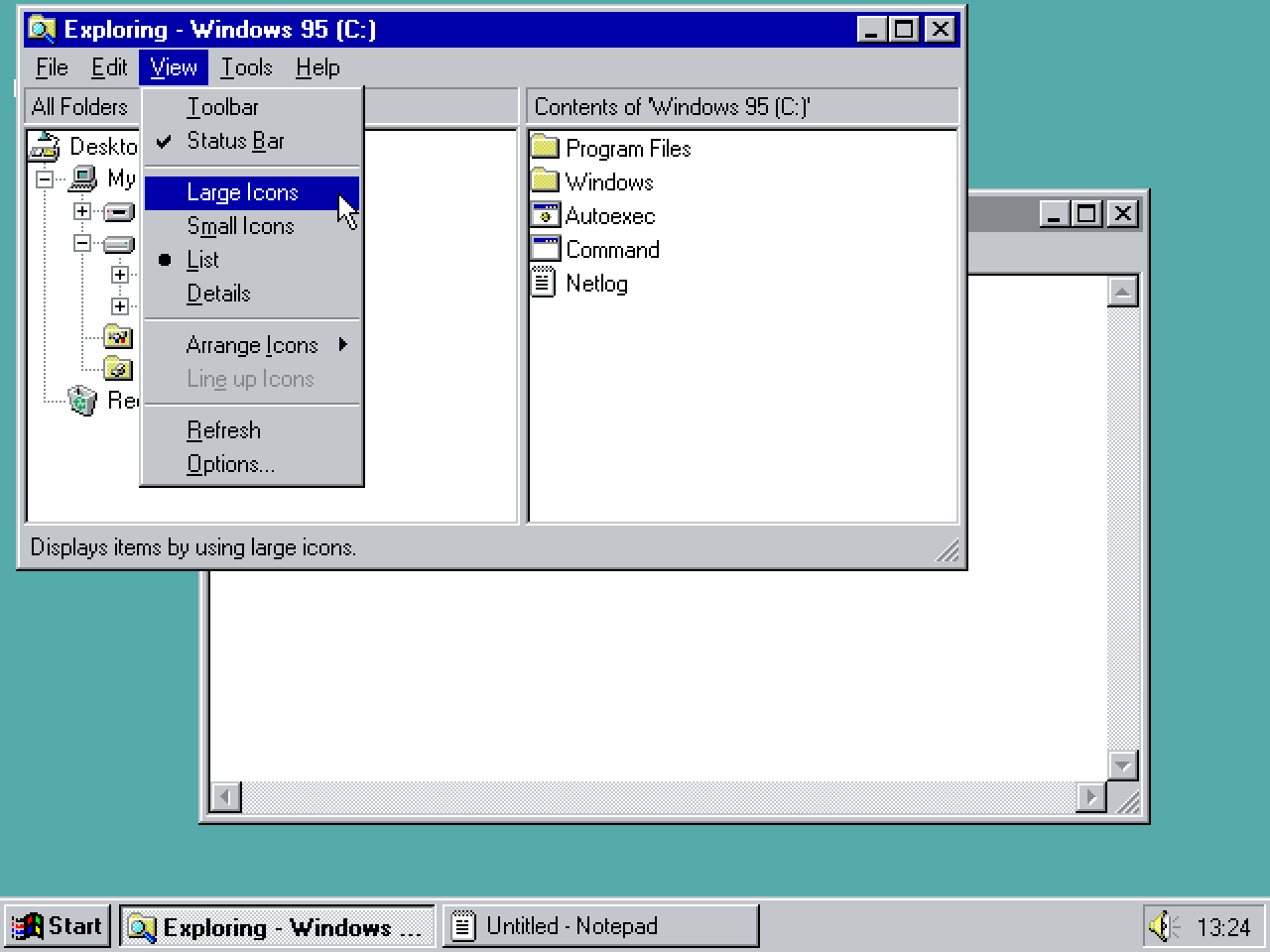This screenshot has width=1270, height=952.
Task: Toggle the Status Bar checked menu item
Action: pyautogui.click(x=252, y=141)
